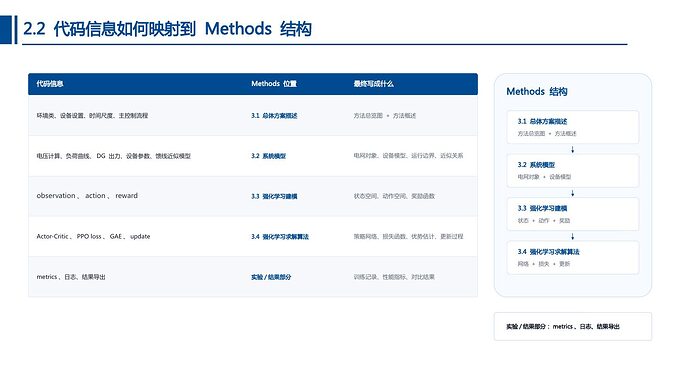Click '3.4 强化学习求解算法' in the table
The height and width of the screenshot is (388, 690).
(280, 237)
